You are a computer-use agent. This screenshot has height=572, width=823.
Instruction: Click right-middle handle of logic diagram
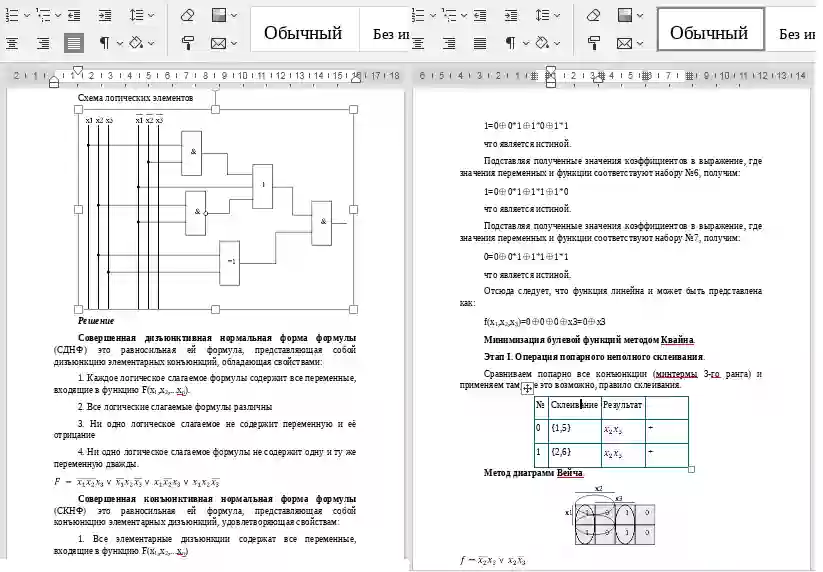353,209
